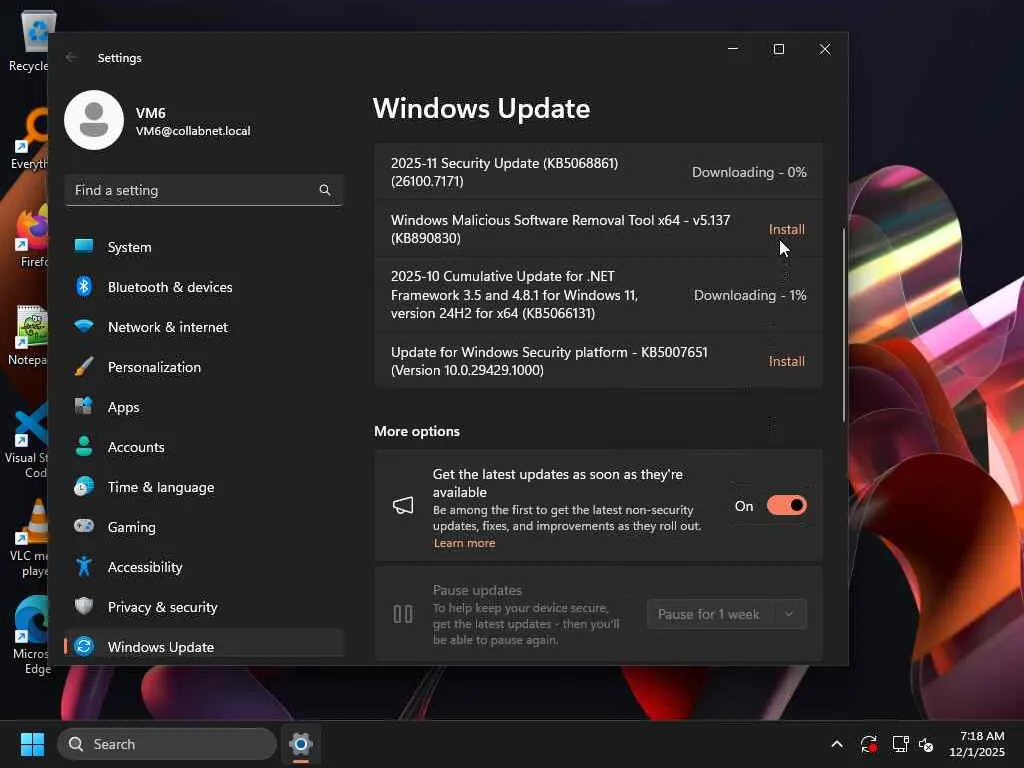Select Apps in the sidebar
Screen dimensions: 1024x768
point(204,407)
